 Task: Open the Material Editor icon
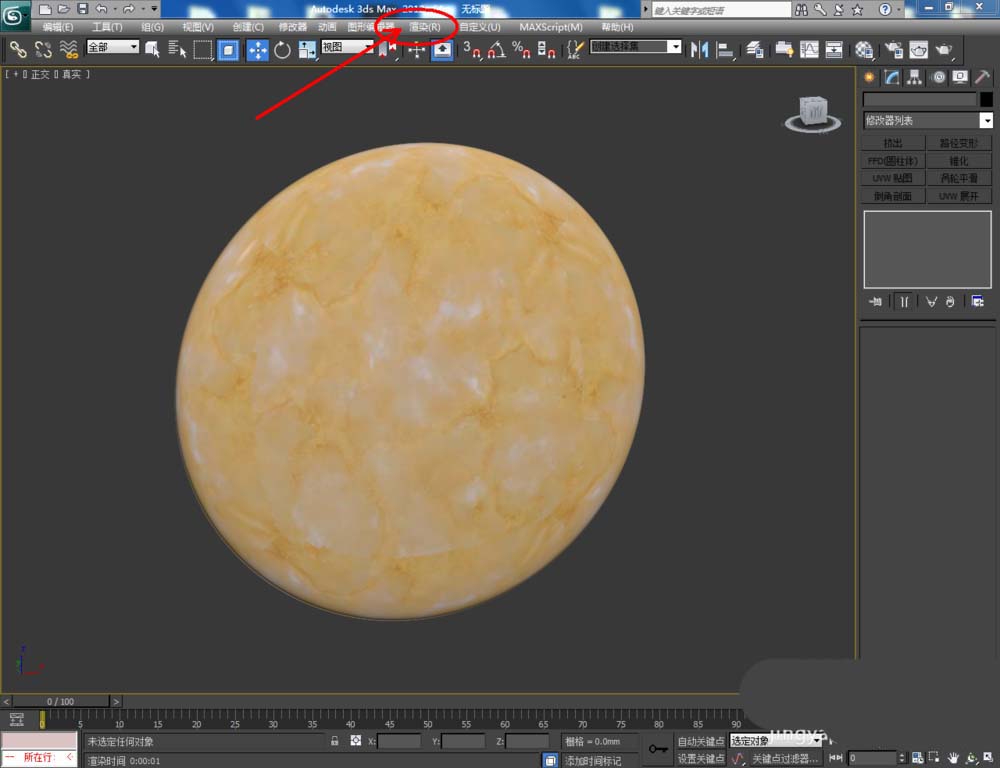pyautogui.click(x=865, y=50)
